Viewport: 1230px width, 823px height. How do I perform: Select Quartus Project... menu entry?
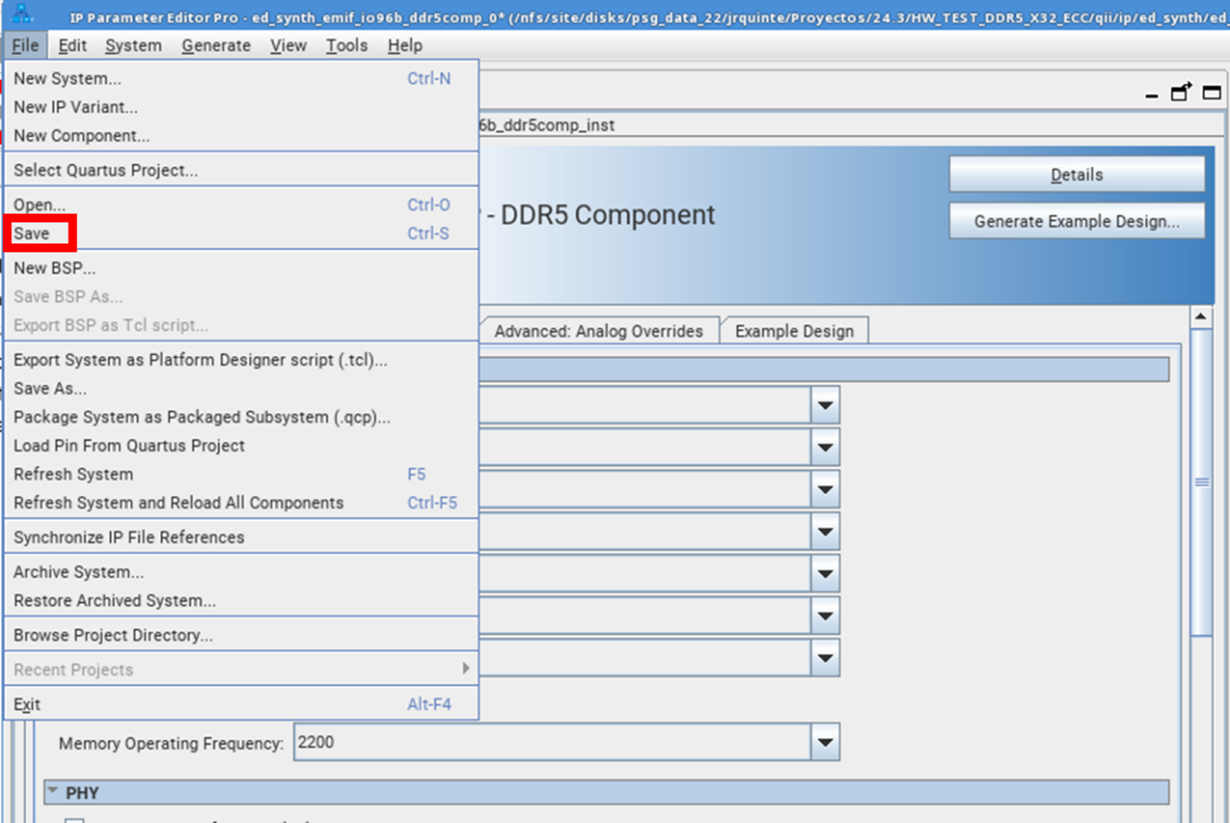click(x=241, y=170)
